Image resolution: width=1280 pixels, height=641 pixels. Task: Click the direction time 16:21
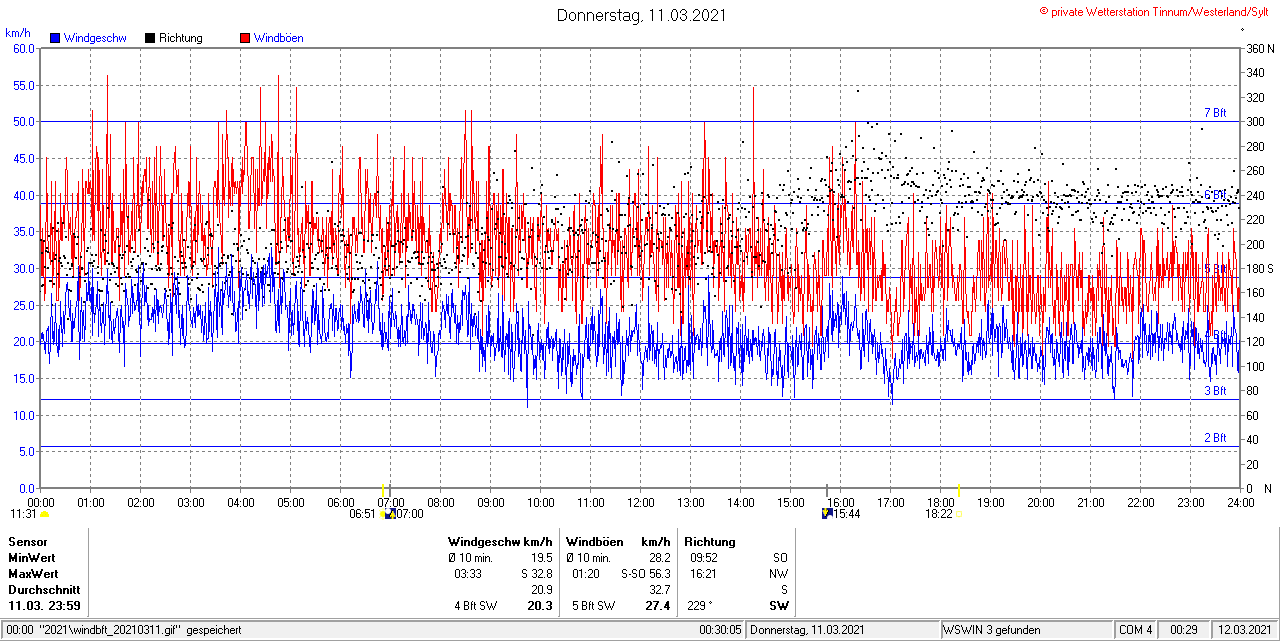click(704, 574)
